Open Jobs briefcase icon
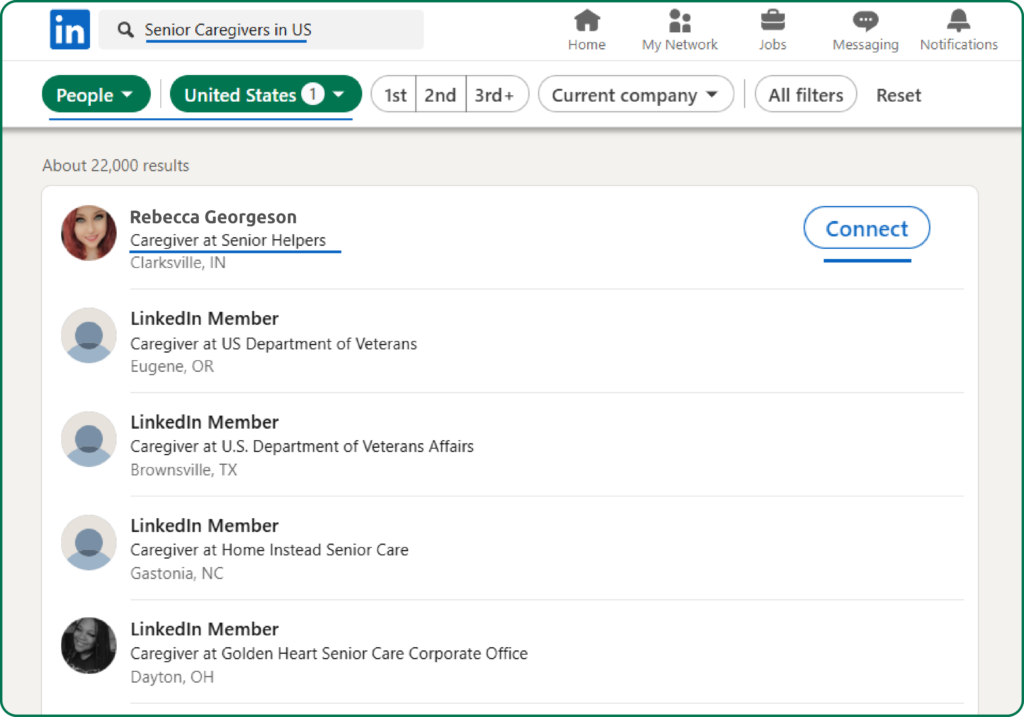Screen dimensions: 1024x717 tap(773, 21)
